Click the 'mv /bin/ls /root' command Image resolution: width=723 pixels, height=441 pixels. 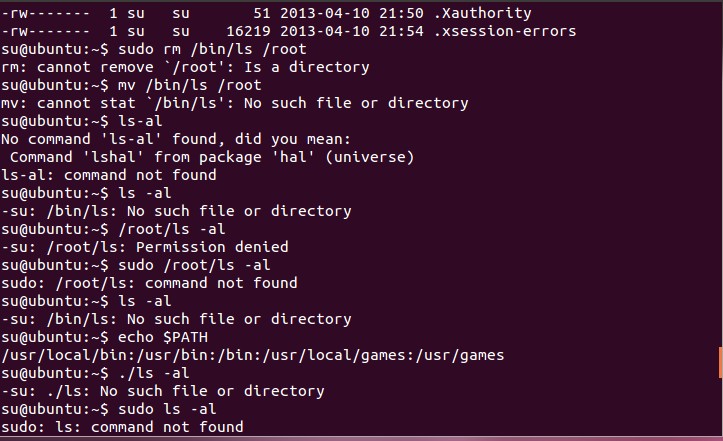[190, 85]
